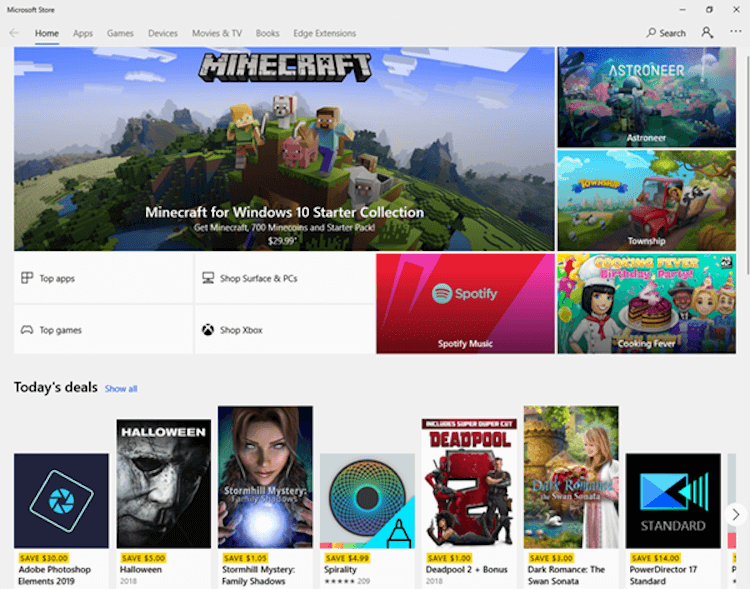Click the Spirality star rating with 209 reviews
The width and height of the screenshot is (750, 589).
pyautogui.click(x=347, y=581)
